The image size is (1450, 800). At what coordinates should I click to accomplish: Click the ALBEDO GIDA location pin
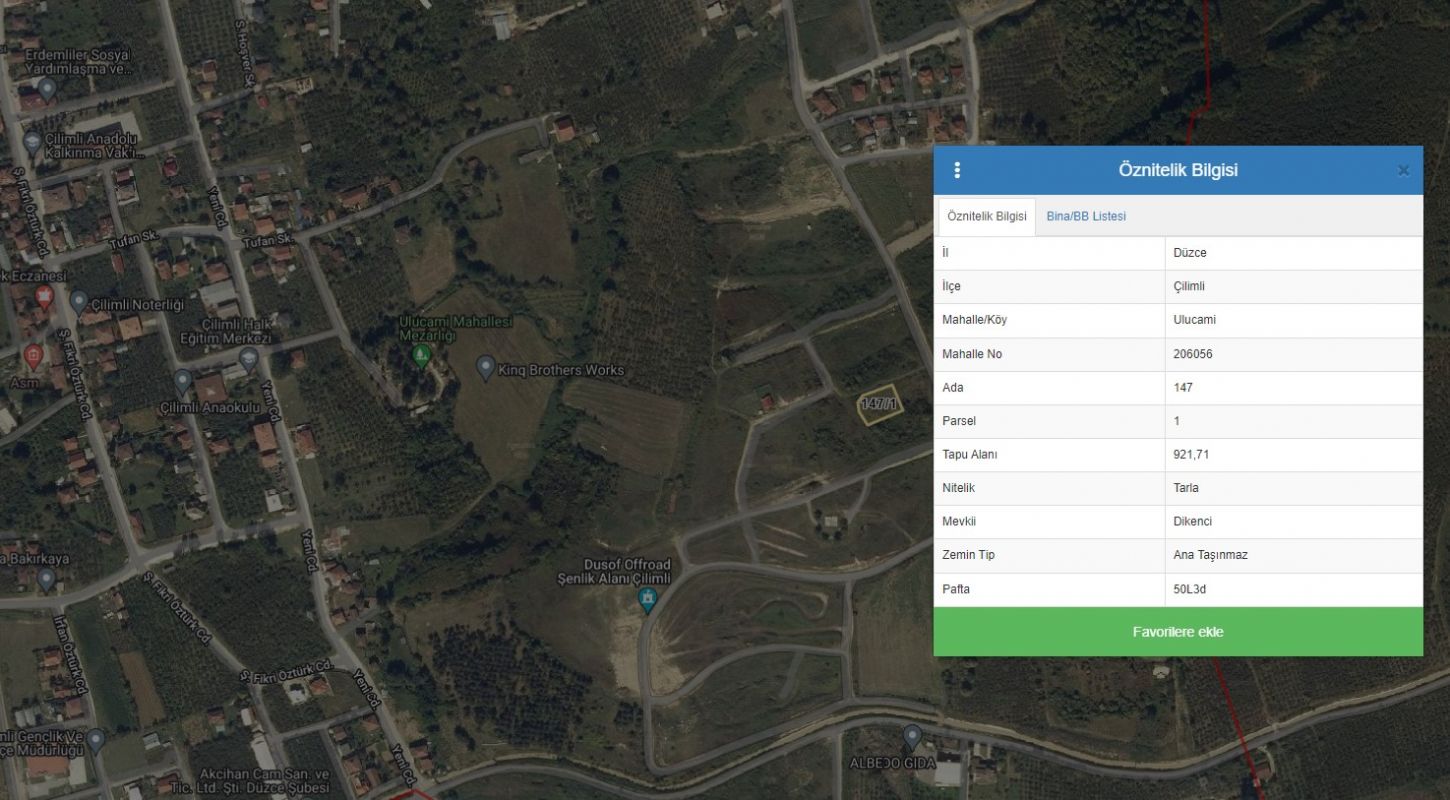click(911, 738)
